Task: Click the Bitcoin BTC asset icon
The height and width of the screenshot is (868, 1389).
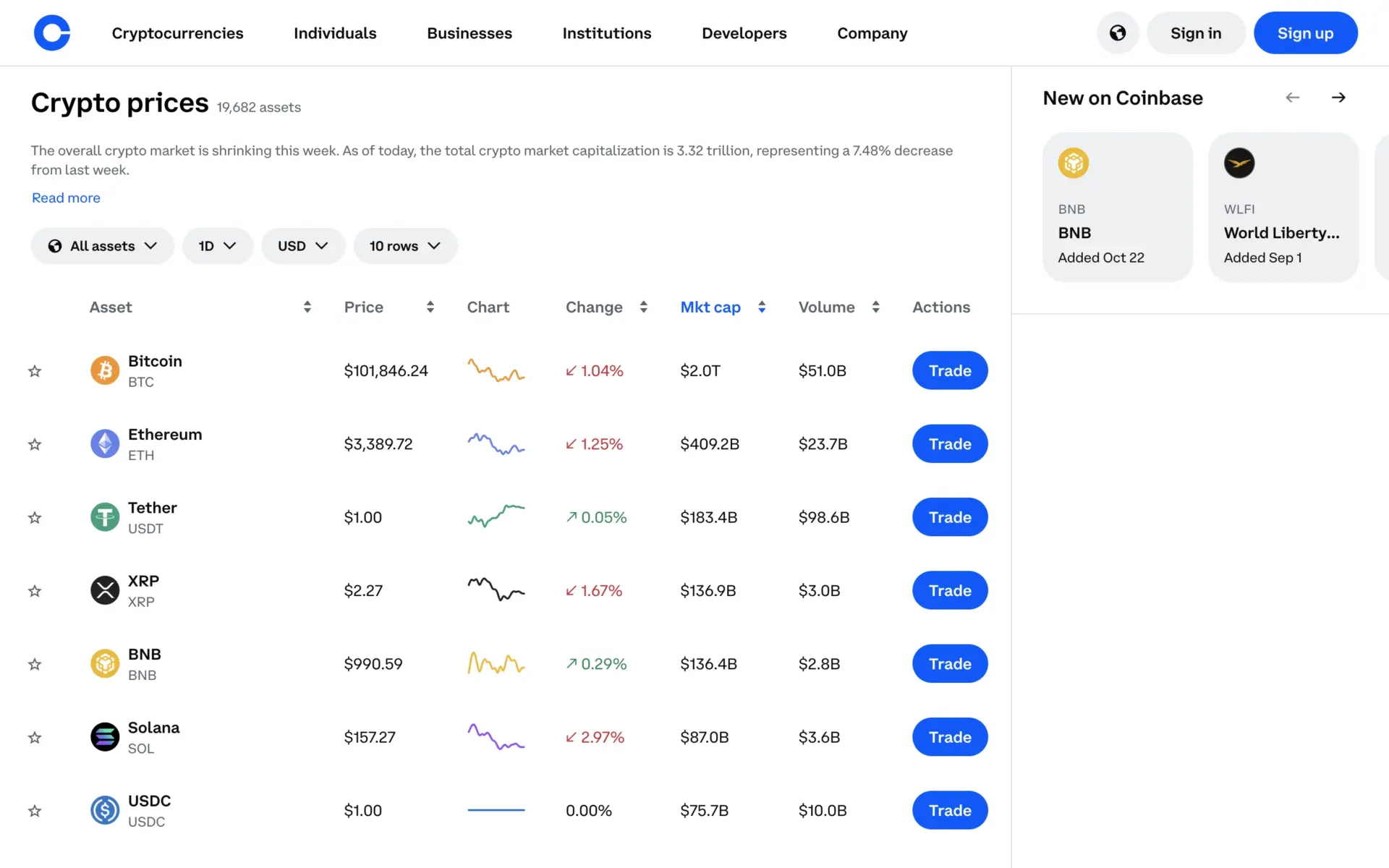Action: pos(105,370)
